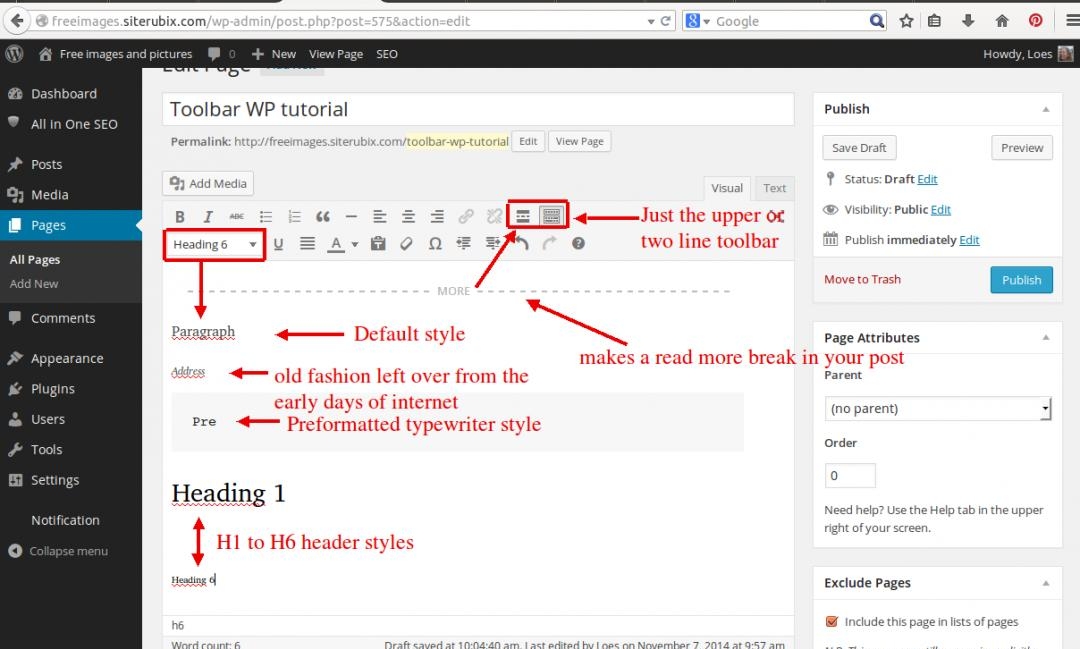Apply italic formatting

(x=208, y=216)
